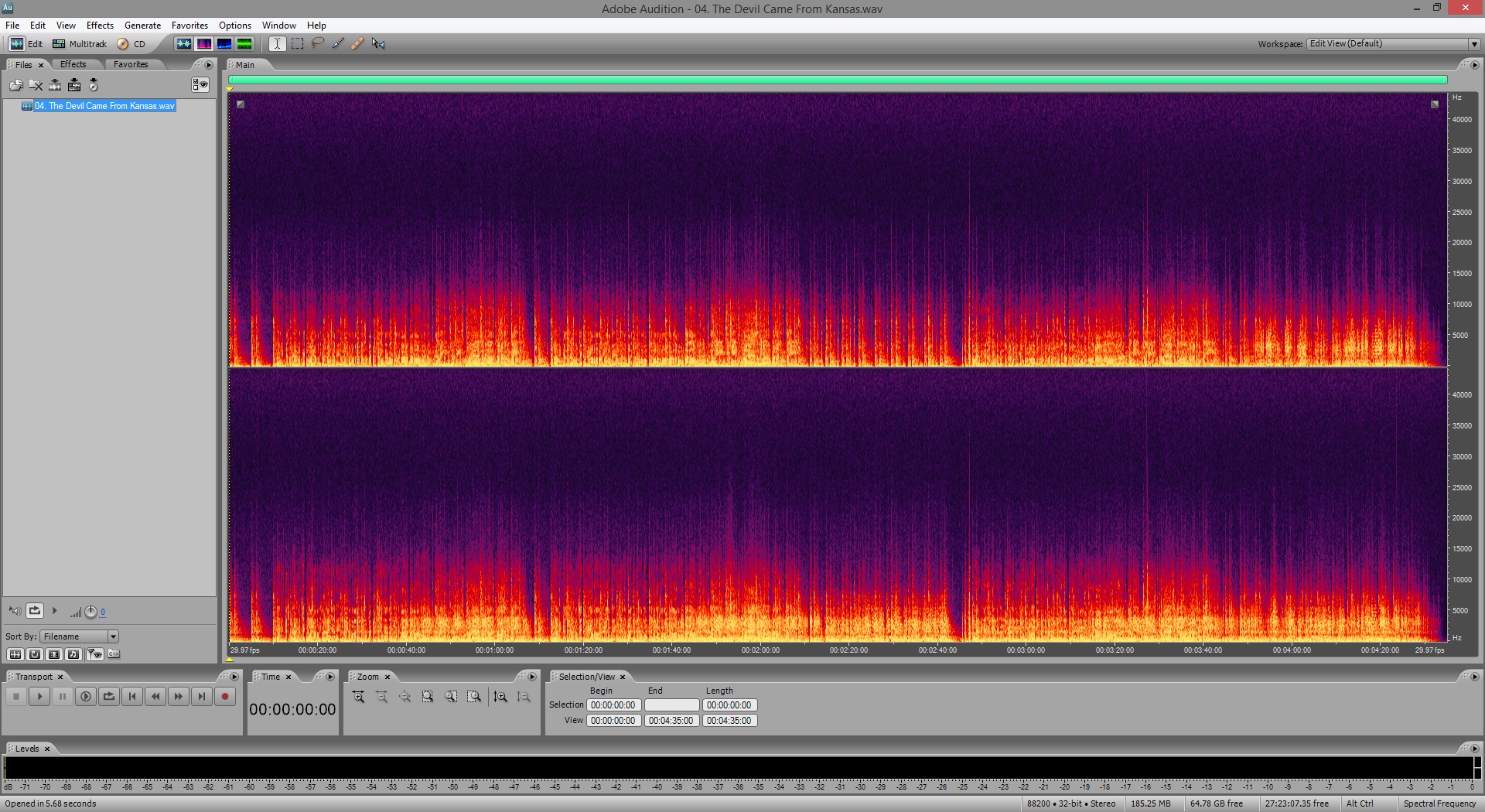
Task: Click the Stop transport button
Action: pyautogui.click(x=16, y=697)
